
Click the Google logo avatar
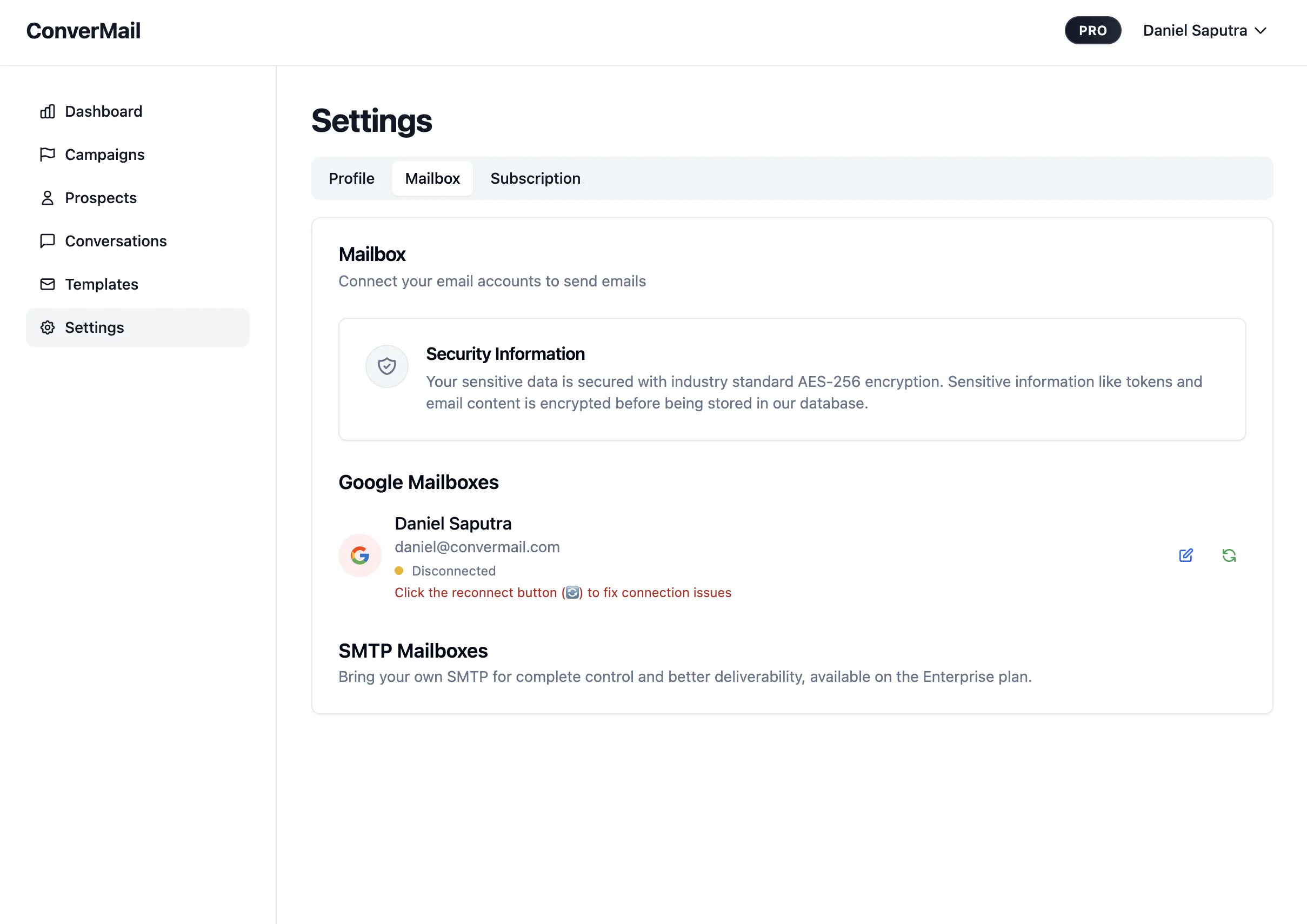(x=360, y=555)
